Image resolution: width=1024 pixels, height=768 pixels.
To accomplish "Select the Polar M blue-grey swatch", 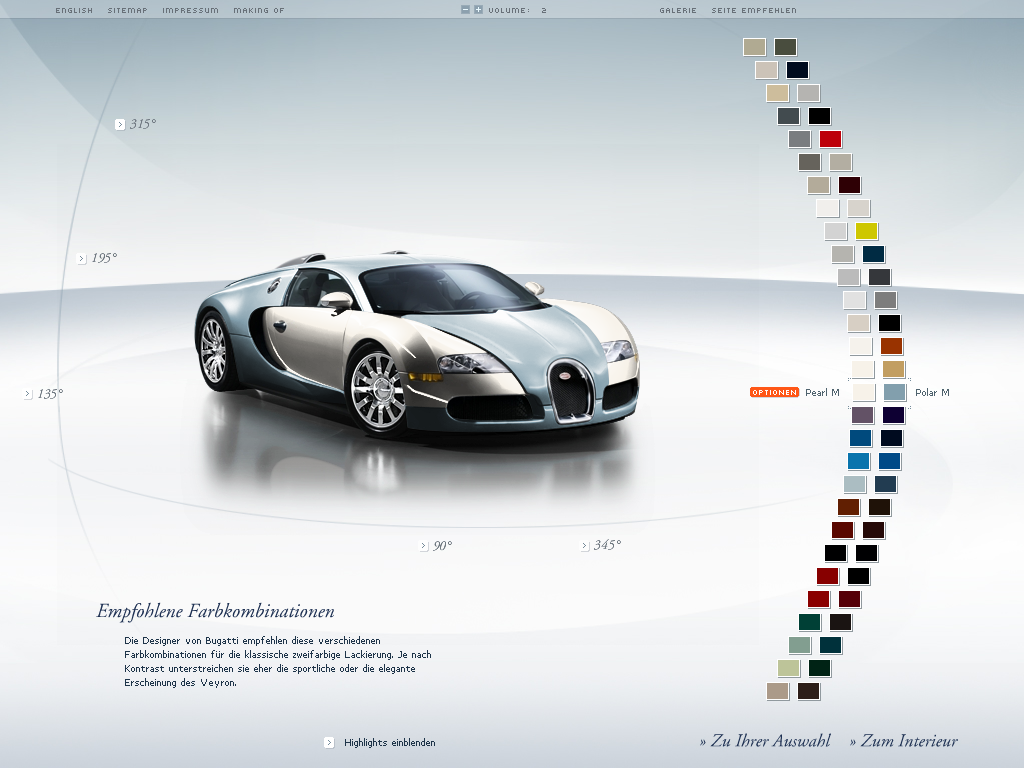I will pyautogui.click(x=895, y=392).
